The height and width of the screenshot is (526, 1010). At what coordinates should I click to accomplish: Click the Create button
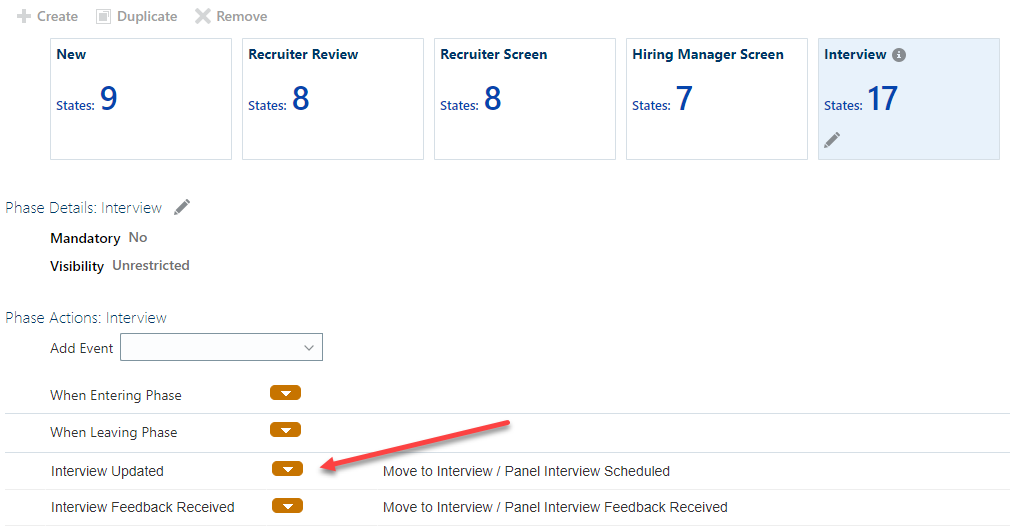tap(48, 16)
